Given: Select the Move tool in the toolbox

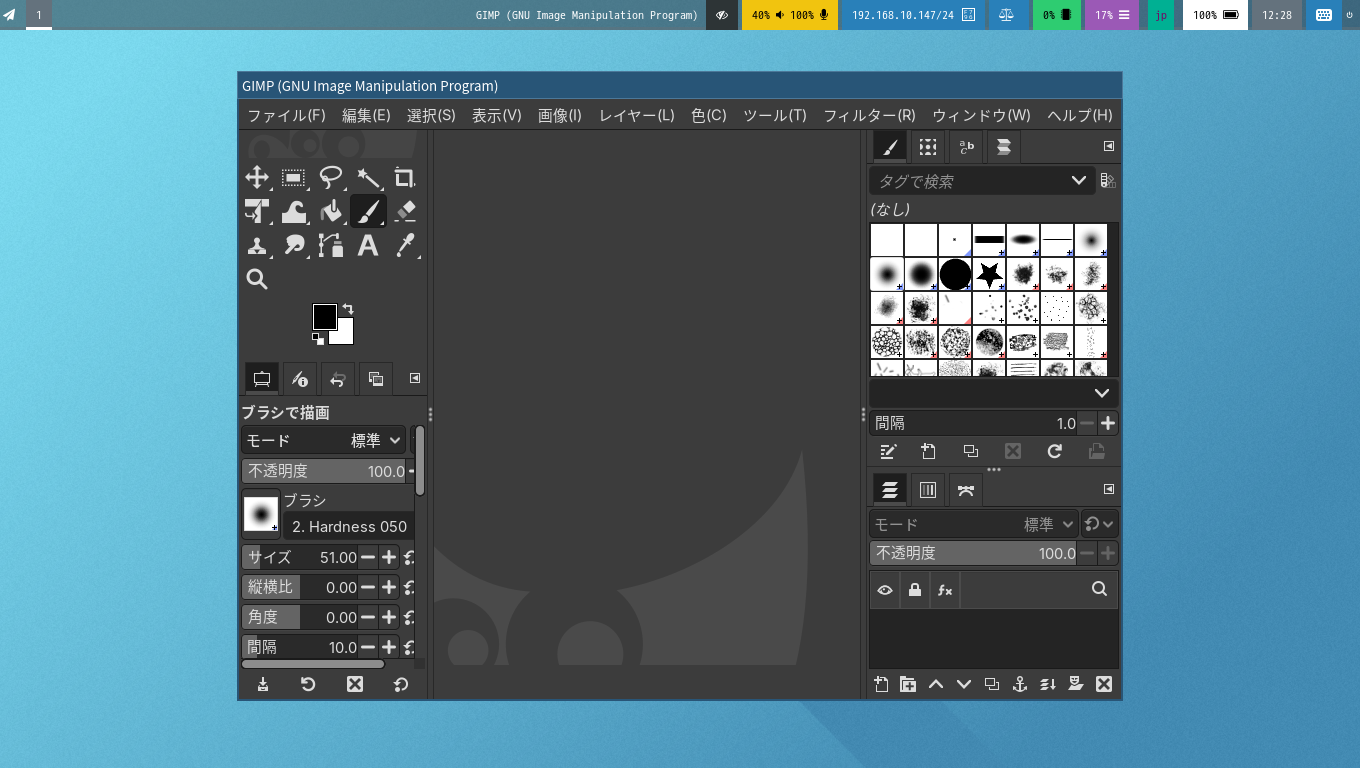Looking at the screenshot, I should tap(257, 178).
